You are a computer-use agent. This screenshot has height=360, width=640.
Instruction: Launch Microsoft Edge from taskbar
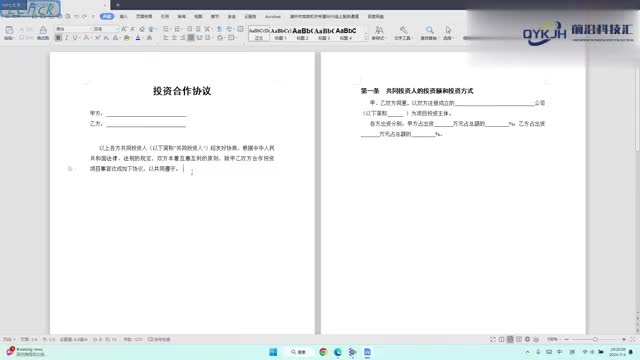tap(338, 352)
